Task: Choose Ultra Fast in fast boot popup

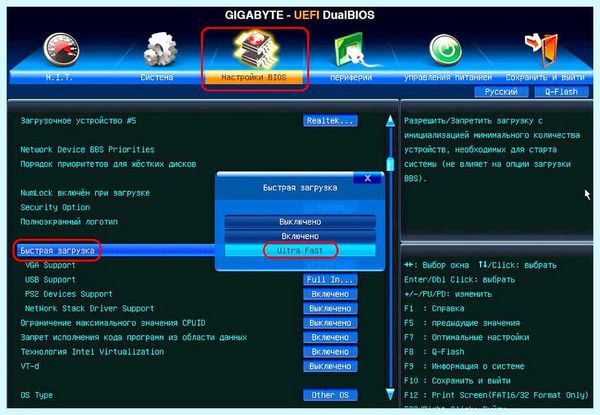Action: click(300, 251)
